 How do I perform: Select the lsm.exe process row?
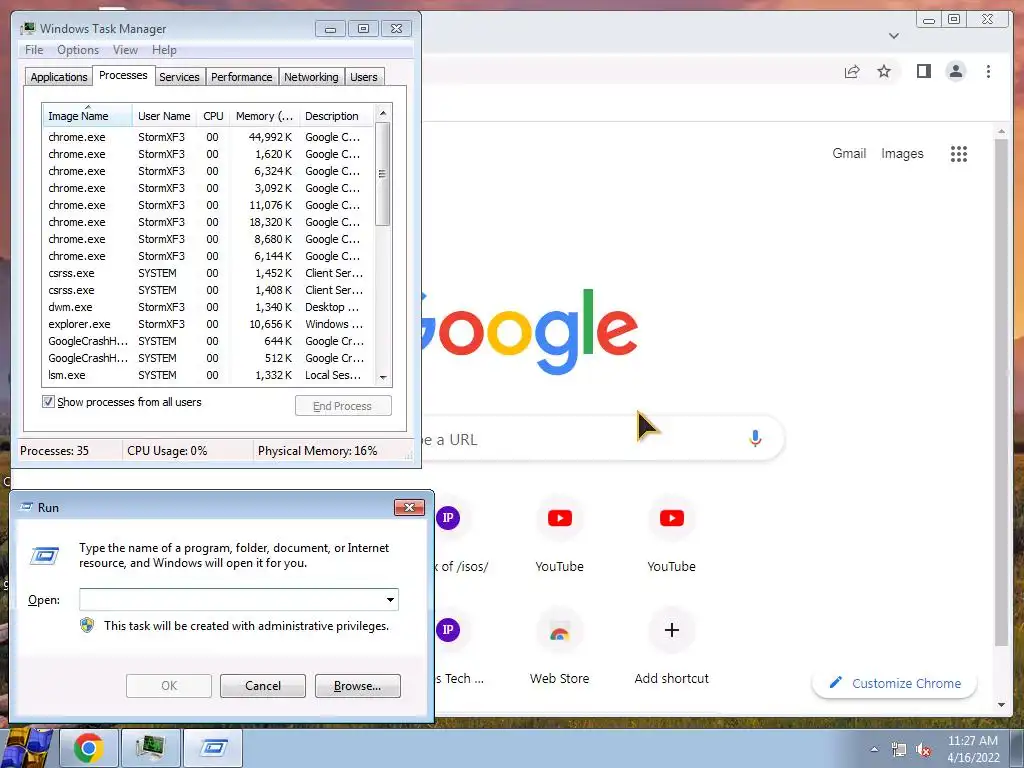click(208, 375)
